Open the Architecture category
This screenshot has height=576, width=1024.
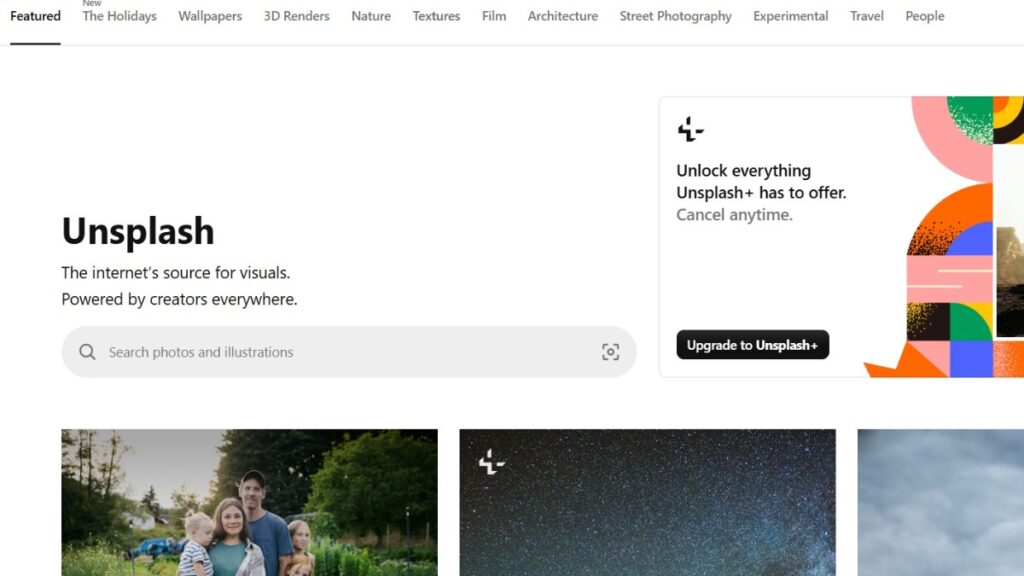coord(562,16)
